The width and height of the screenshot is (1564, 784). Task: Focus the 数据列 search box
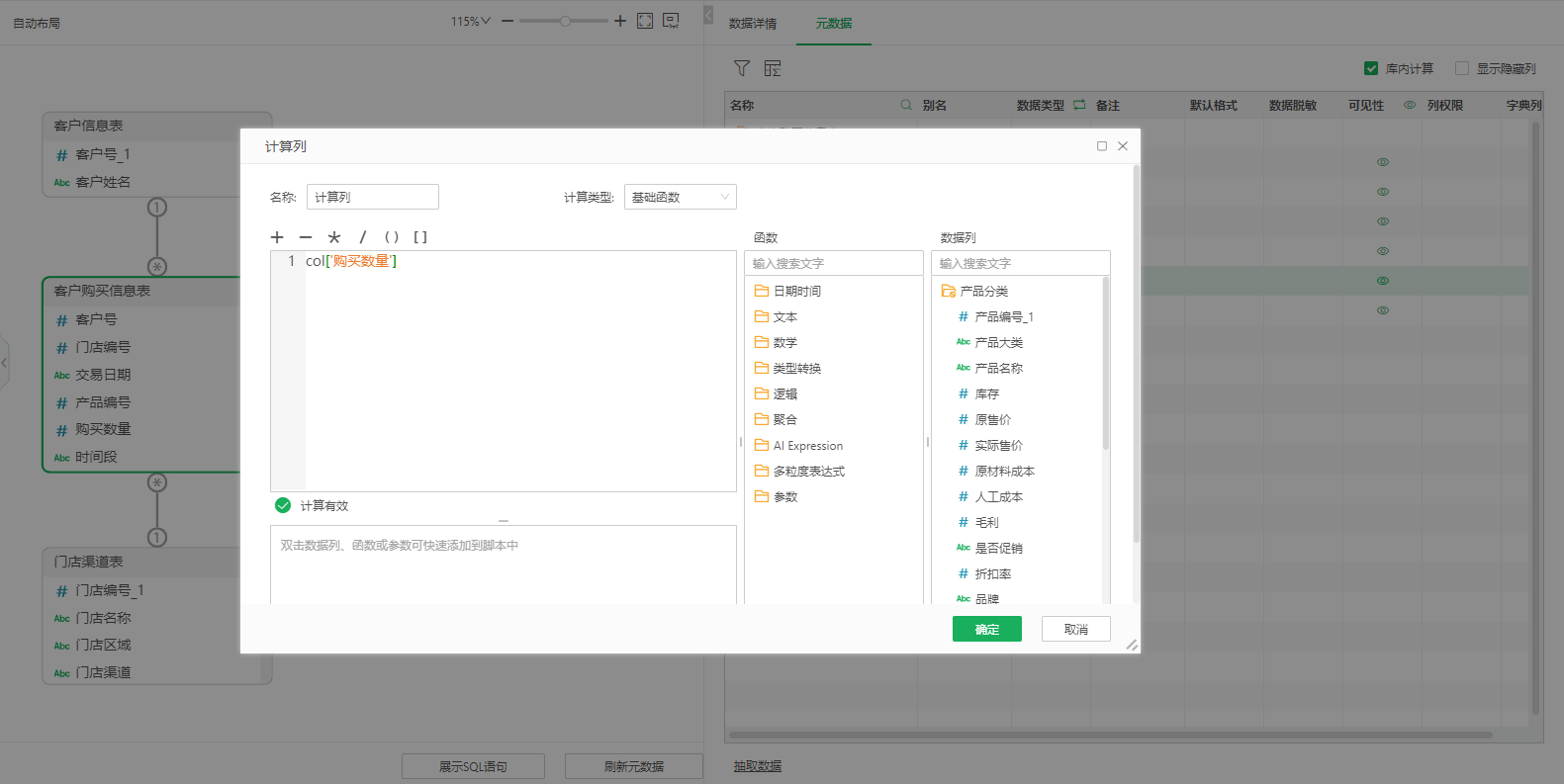click(1021, 263)
